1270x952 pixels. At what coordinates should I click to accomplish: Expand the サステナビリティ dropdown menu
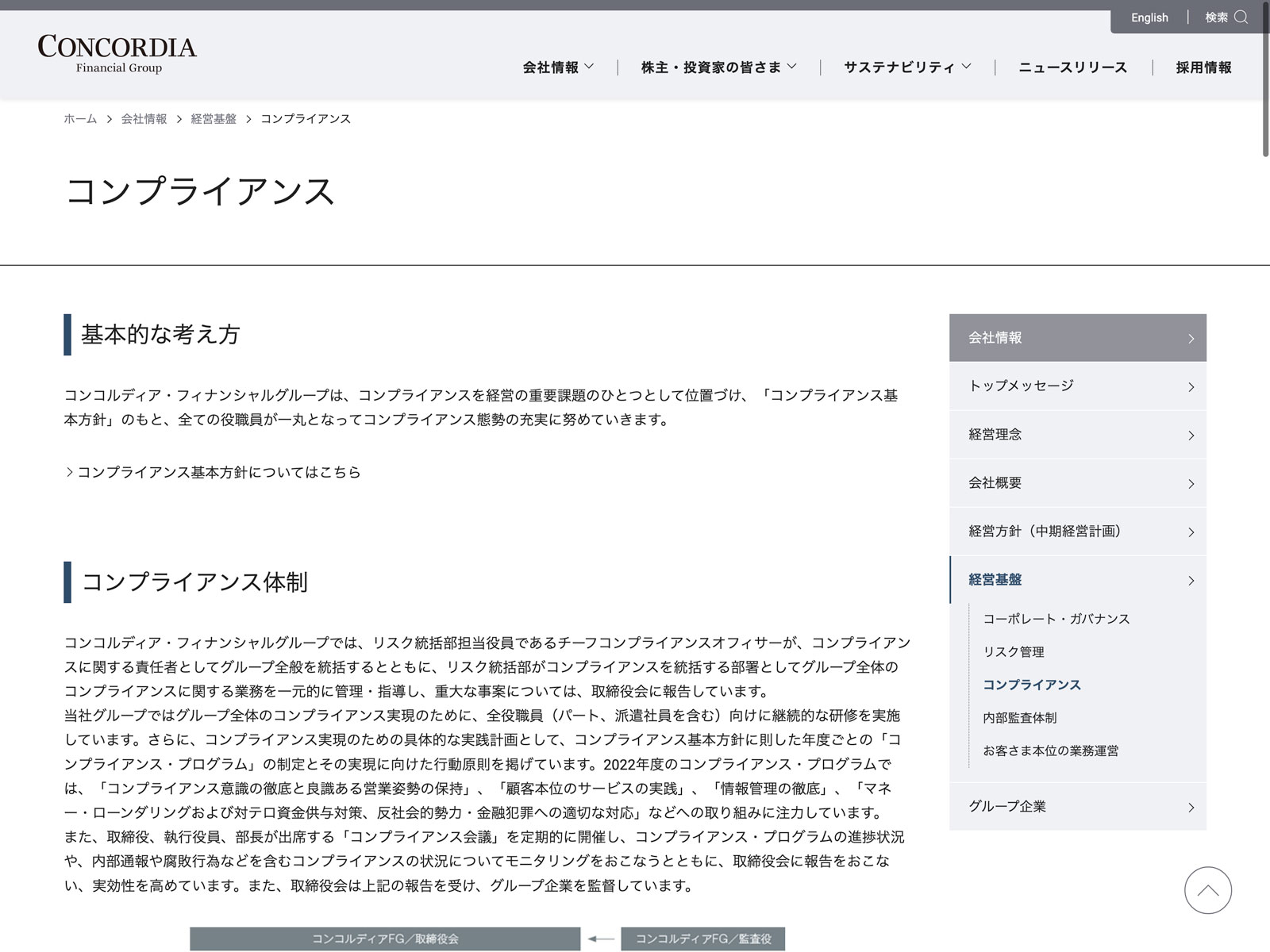(x=906, y=67)
